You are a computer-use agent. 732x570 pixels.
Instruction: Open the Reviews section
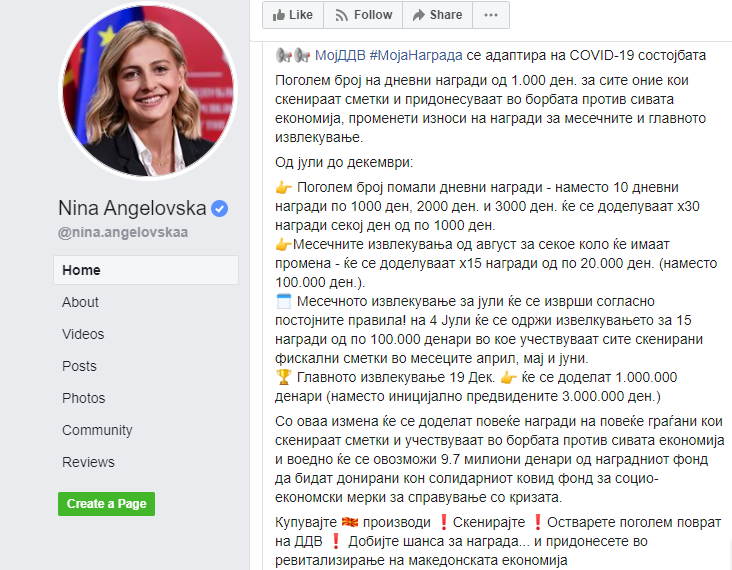(88, 462)
